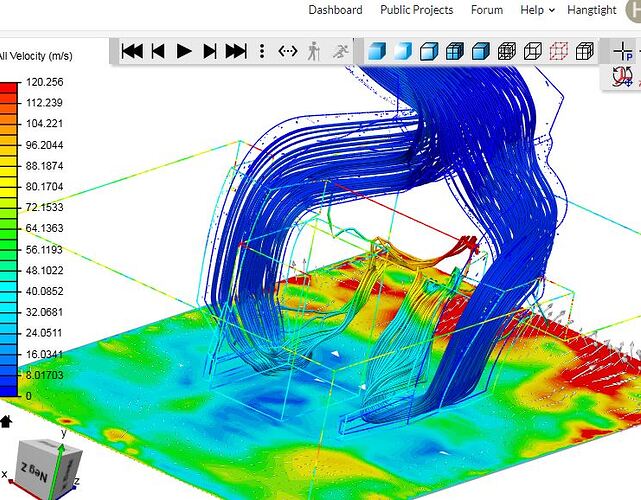This screenshot has width=641, height=500.
Task: Step back one frame
Action: pyautogui.click(x=158, y=51)
